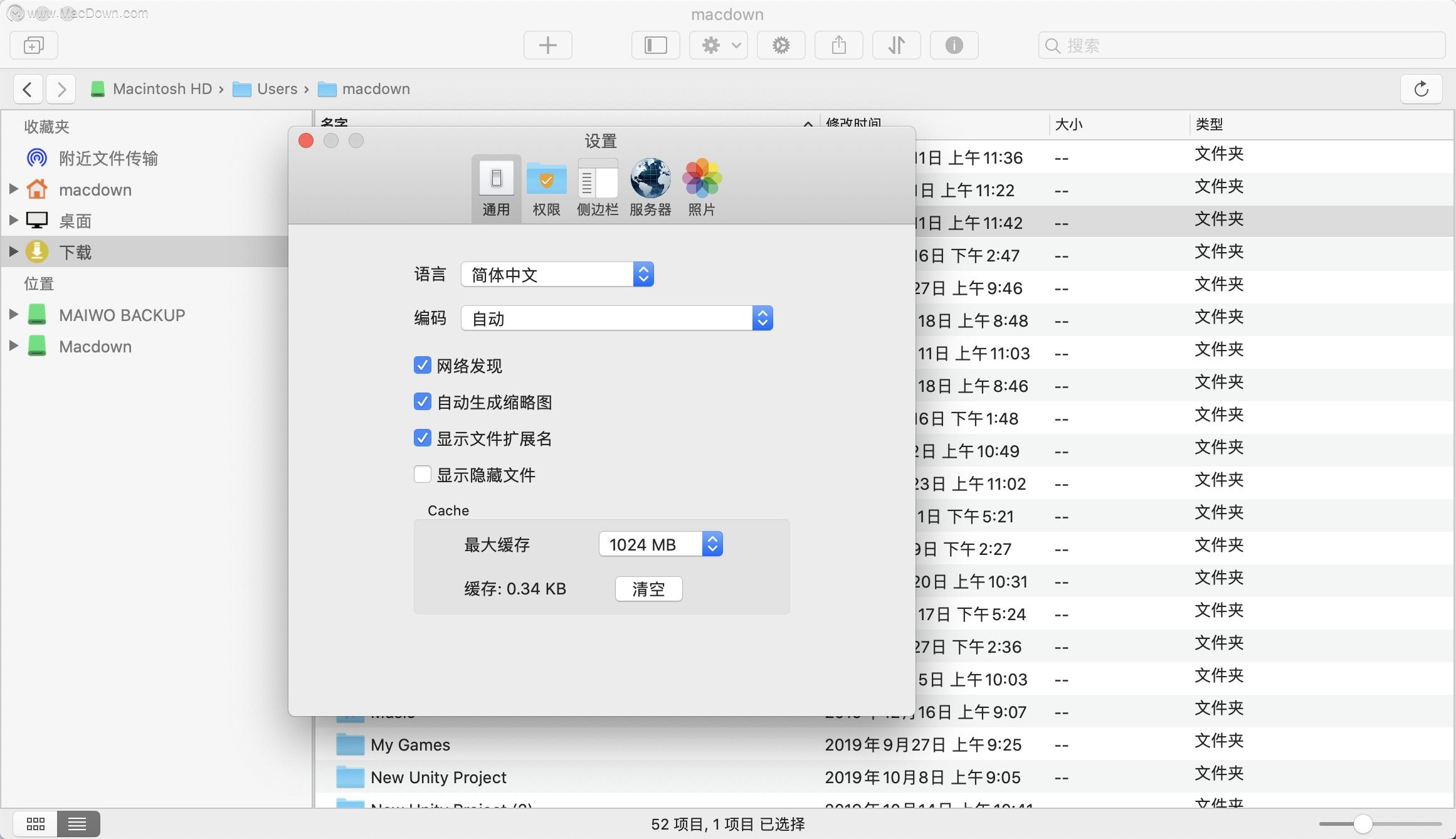Image resolution: width=1456 pixels, height=839 pixels.
Task: Switch to the 权限 settings tab
Action: [546, 188]
